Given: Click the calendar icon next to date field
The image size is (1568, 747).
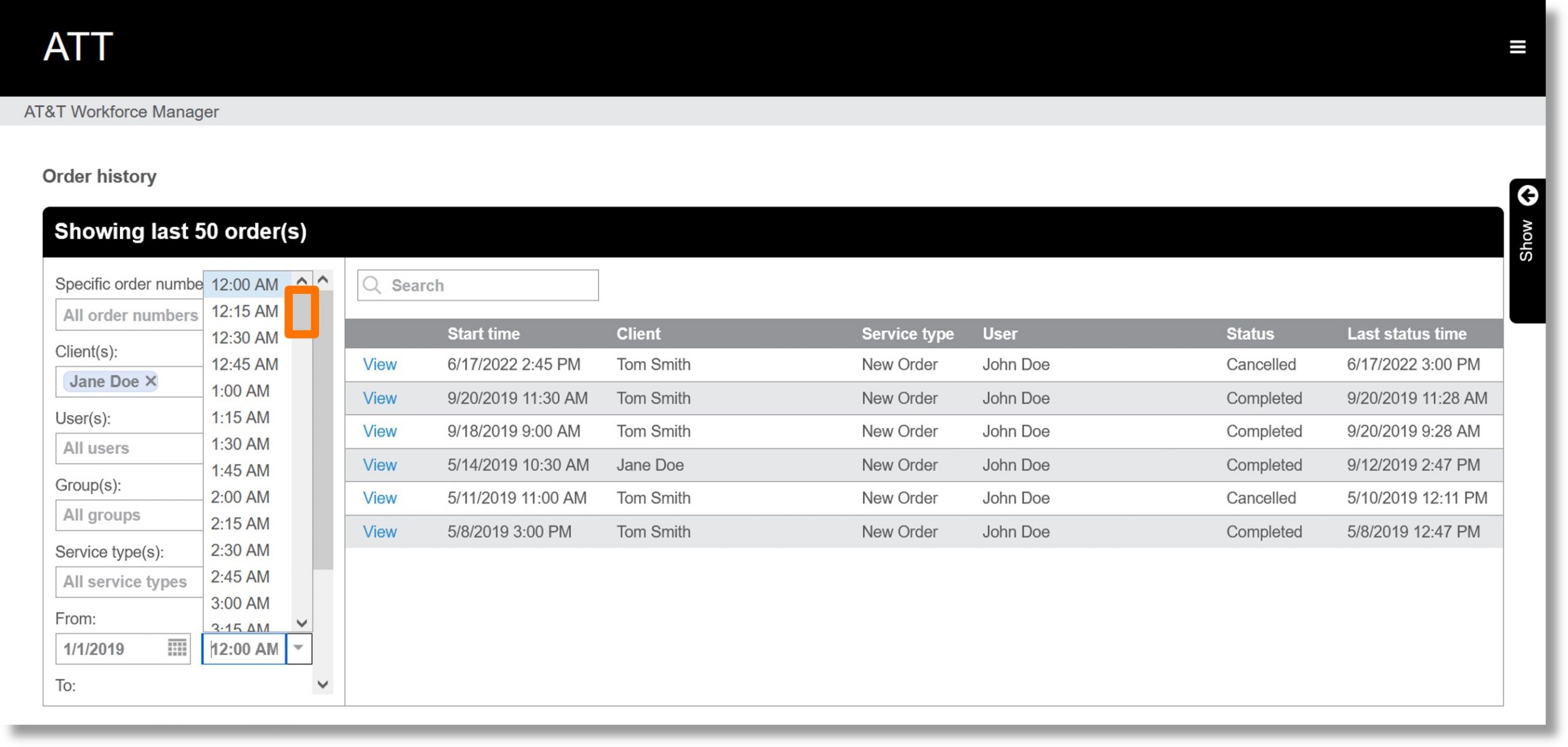Looking at the screenshot, I should pyautogui.click(x=178, y=648).
